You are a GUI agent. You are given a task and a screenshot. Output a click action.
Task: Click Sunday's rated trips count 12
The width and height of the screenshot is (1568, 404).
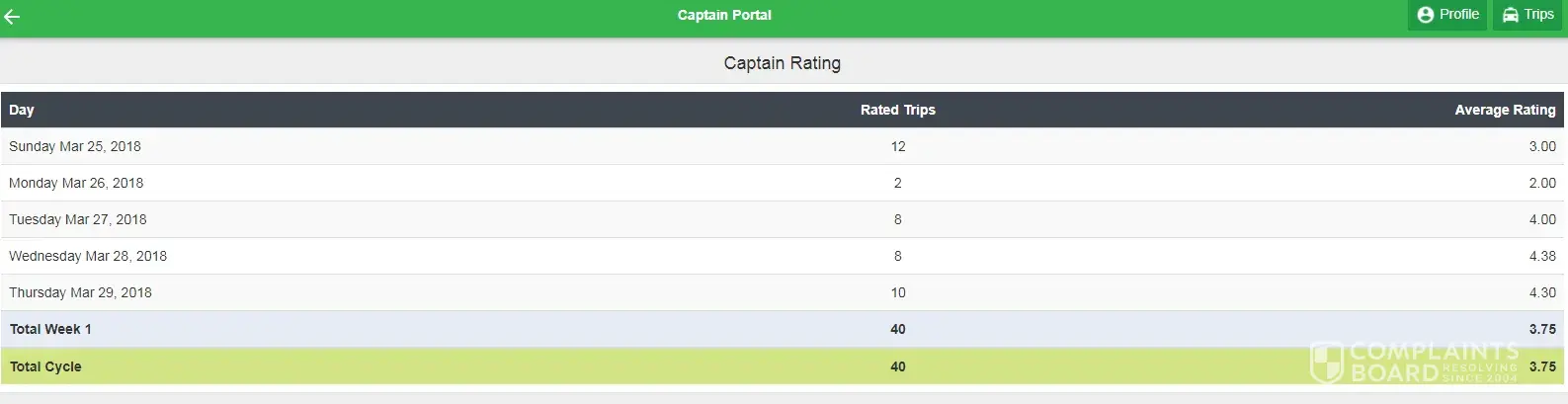coord(897,146)
